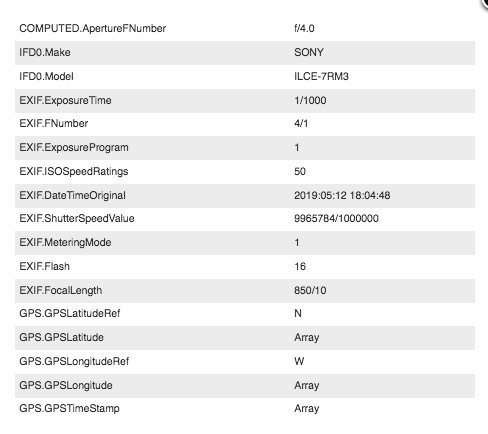
Task: Click the 1/1000 exposure time value
Action: pos(310,101)
